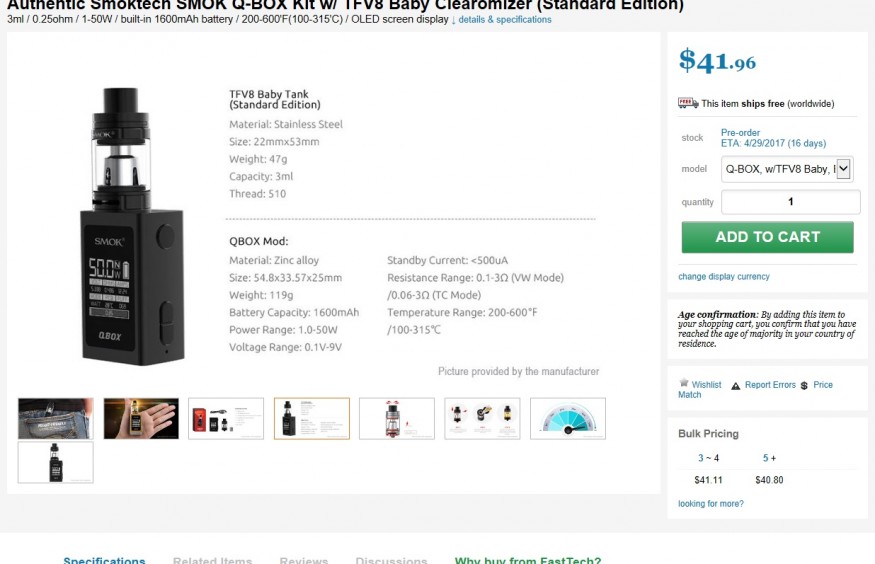Select the highlighted specifications thumbnail
The height and width of the screenshot is (564, 875).
point(312,418)
